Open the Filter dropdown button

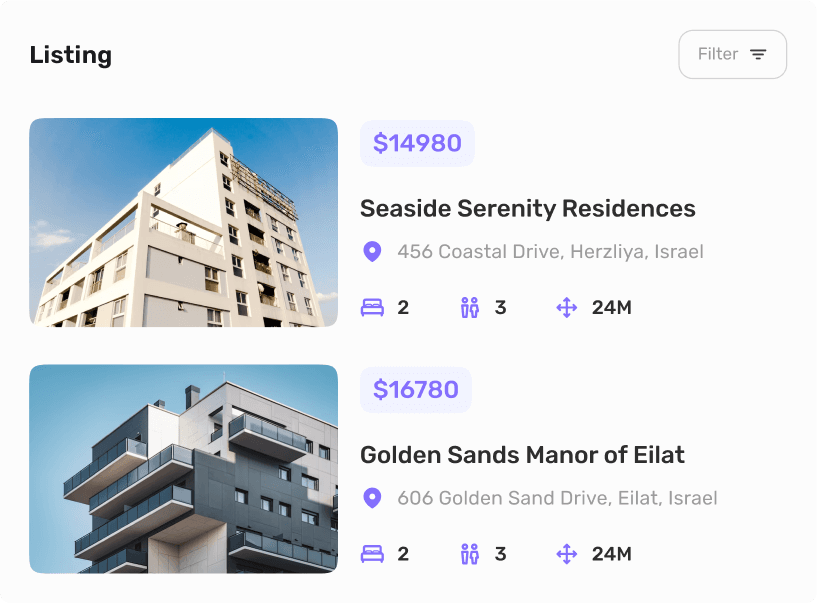pyautogui.click(x=732, y=55)
